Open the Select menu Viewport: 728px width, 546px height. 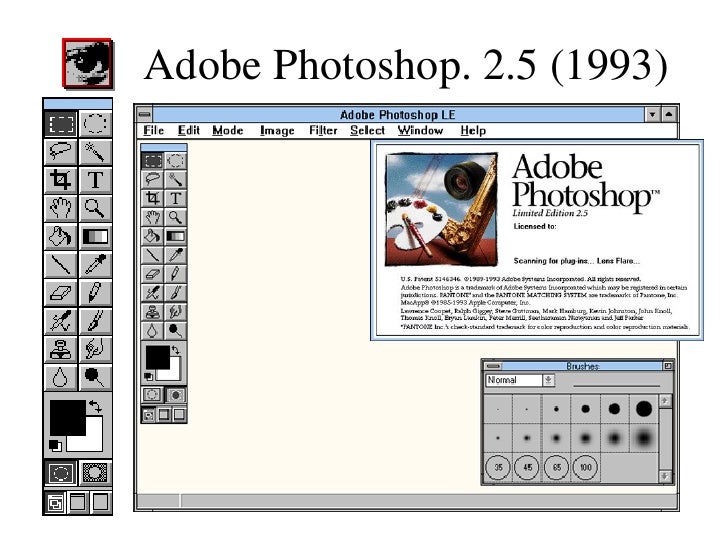point(367,130)
